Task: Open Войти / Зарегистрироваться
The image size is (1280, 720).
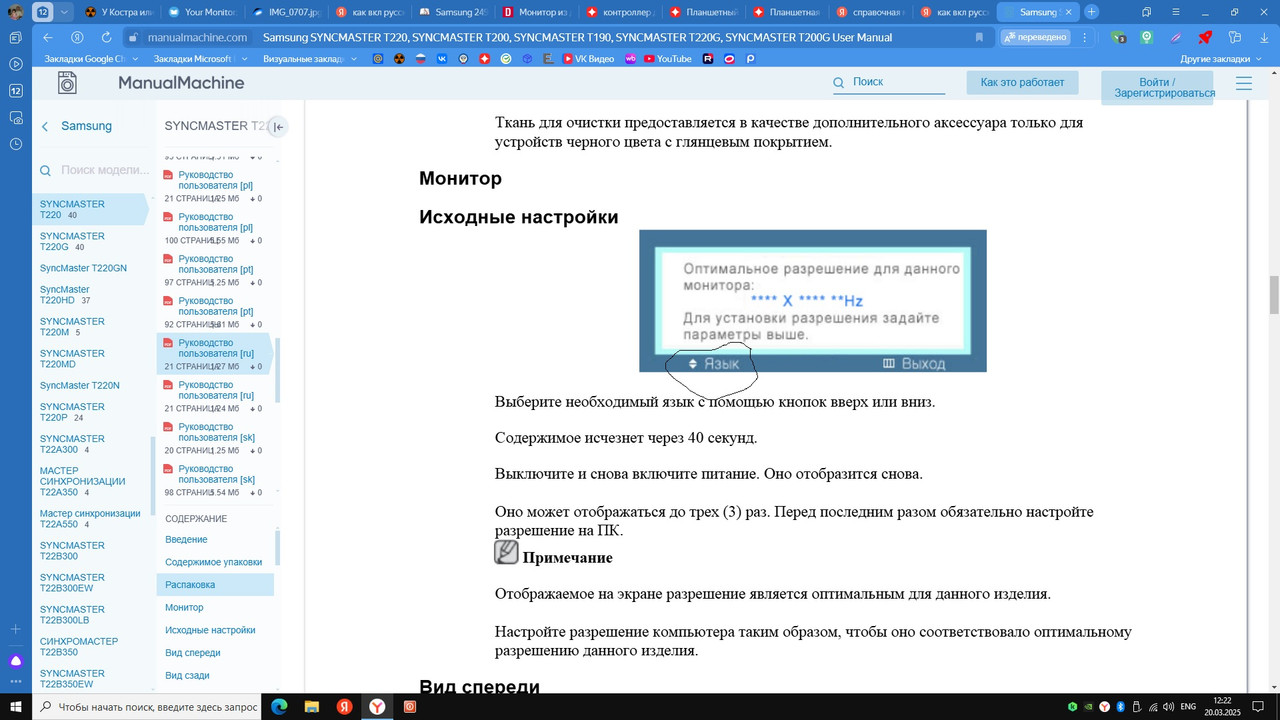Action: 1157,88
